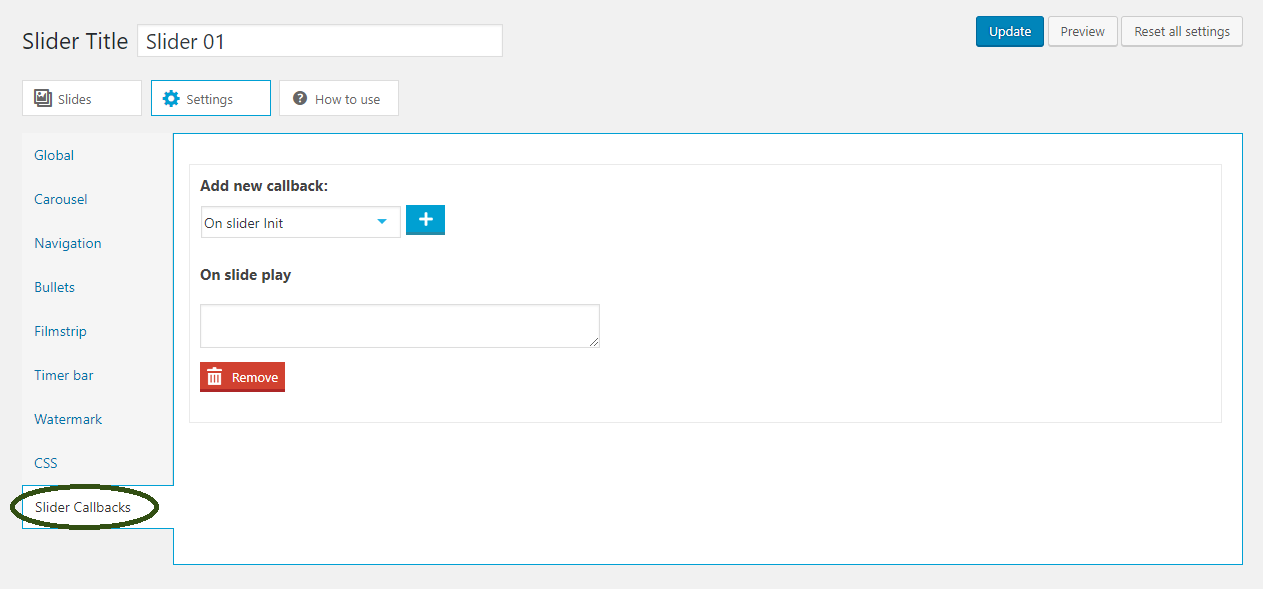Add callback with the plus button
The height and width of the screenshot is (589, 1263).
point(425,220)
